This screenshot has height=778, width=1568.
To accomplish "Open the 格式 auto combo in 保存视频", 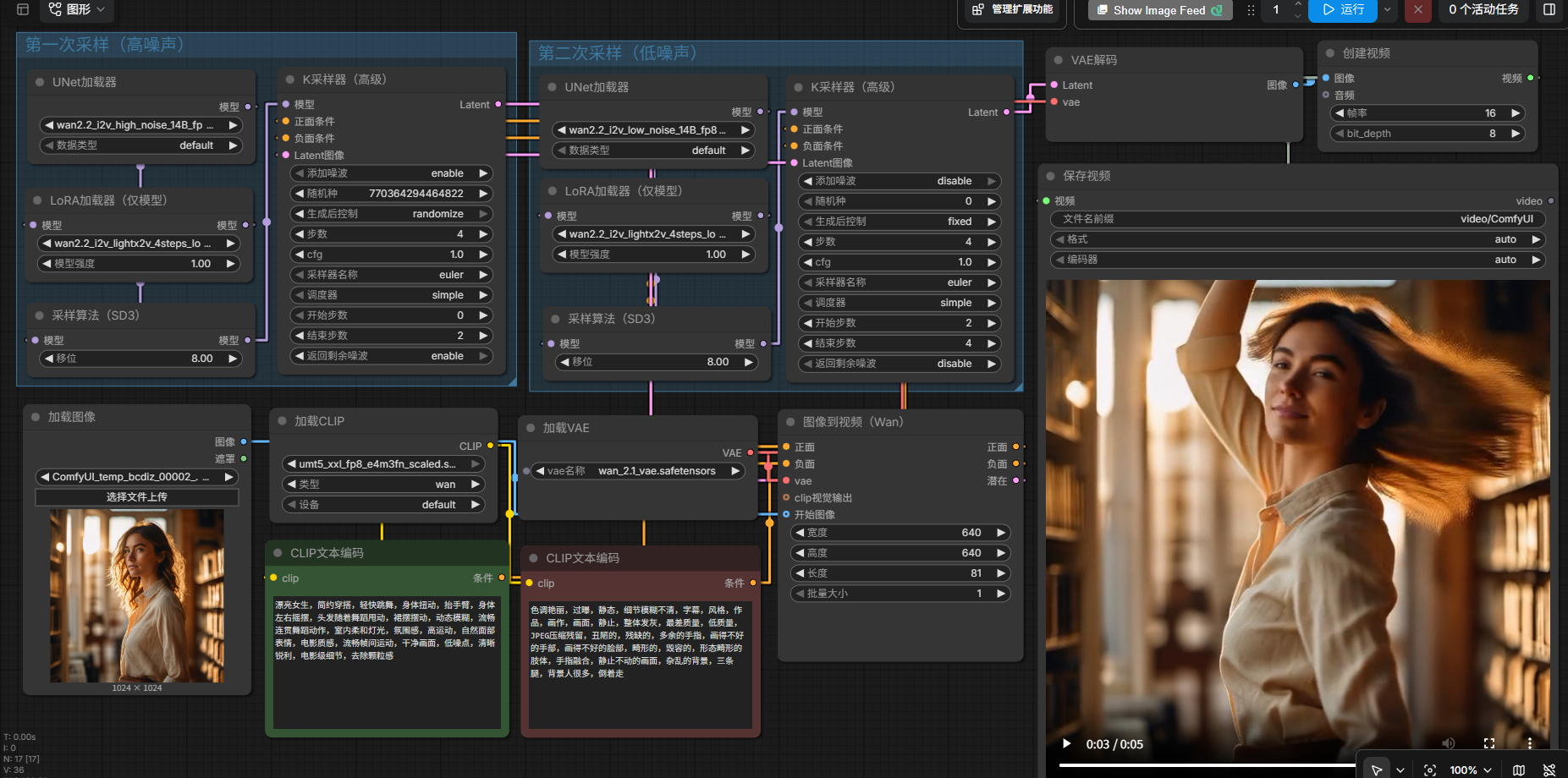I will coord(1298,239).
